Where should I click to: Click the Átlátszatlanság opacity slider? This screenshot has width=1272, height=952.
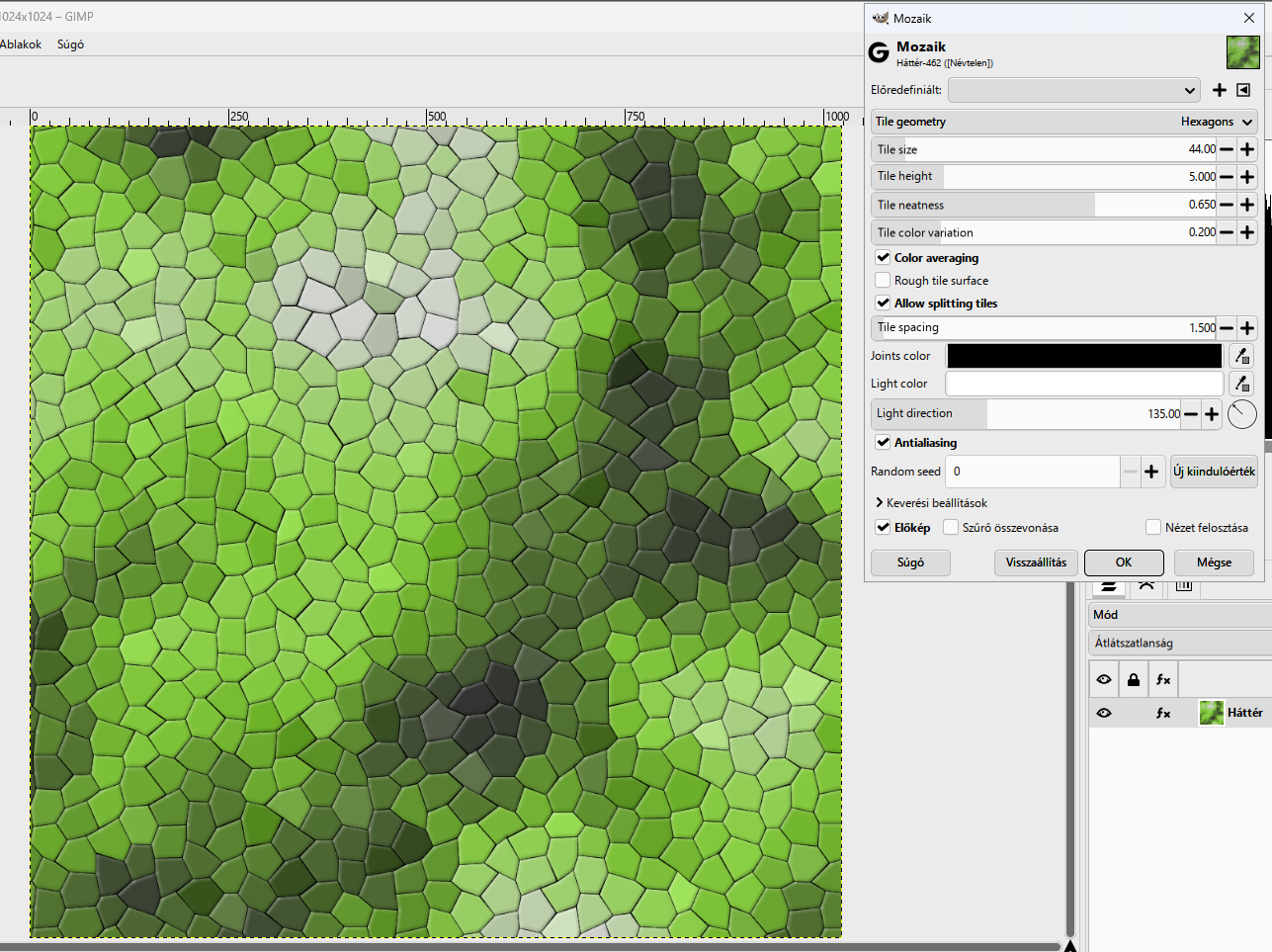coord(1180,643)
